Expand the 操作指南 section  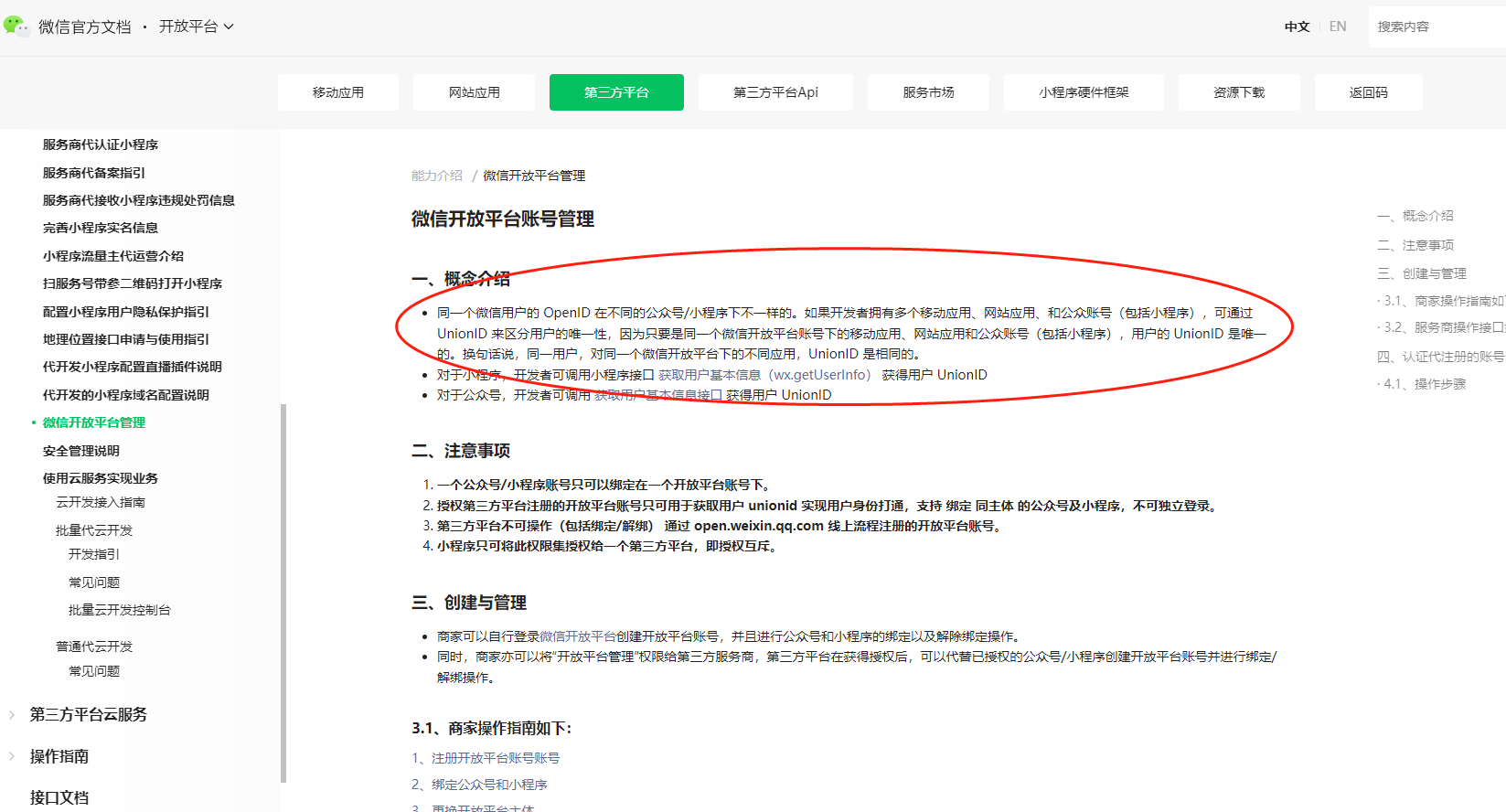(59, 756)
